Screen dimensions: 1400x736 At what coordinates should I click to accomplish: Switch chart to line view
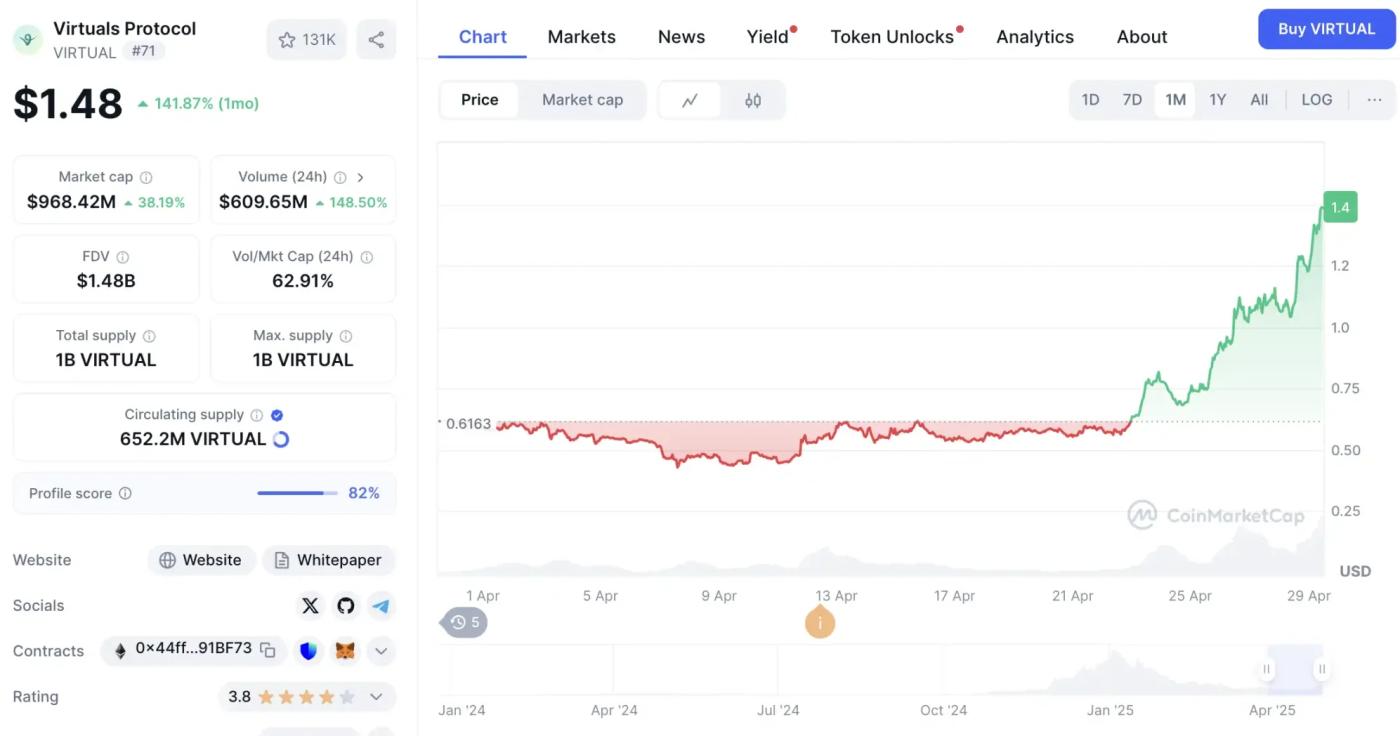point(690,100)
